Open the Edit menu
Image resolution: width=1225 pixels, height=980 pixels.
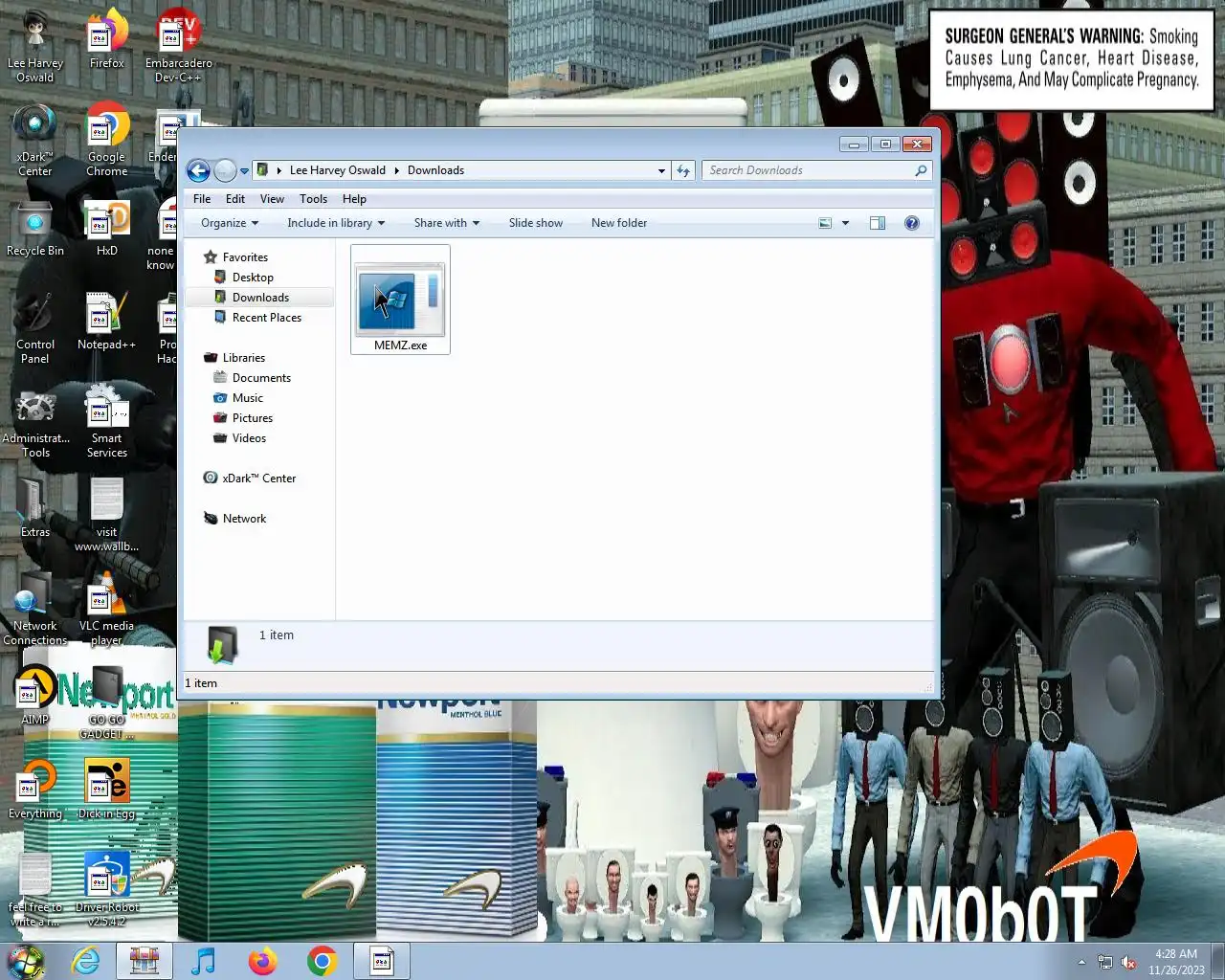click(x=235, y=199)
